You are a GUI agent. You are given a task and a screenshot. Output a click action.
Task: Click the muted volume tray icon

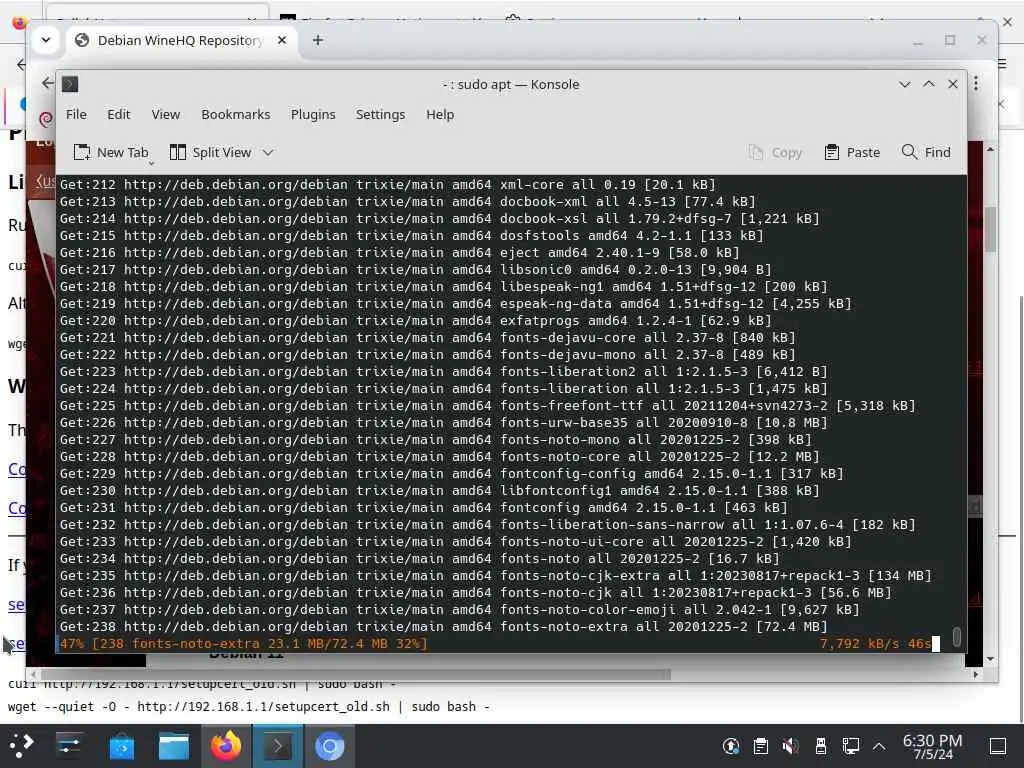pyautogui.click(x=790, y=746)
